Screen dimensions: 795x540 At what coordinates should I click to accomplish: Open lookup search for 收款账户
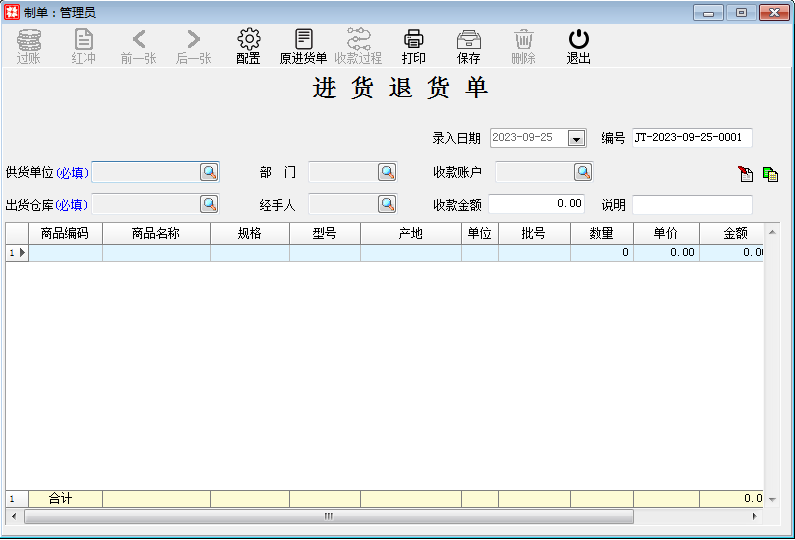[x=583, y=172]
